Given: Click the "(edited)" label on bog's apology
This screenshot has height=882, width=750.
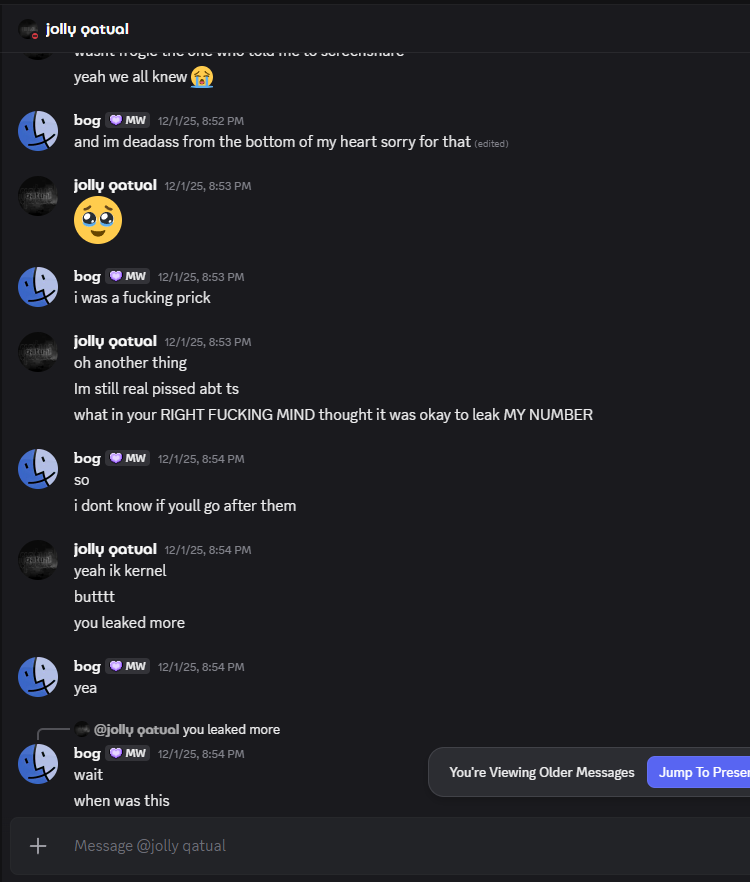Looking at the screenshot, I should 491,143.
